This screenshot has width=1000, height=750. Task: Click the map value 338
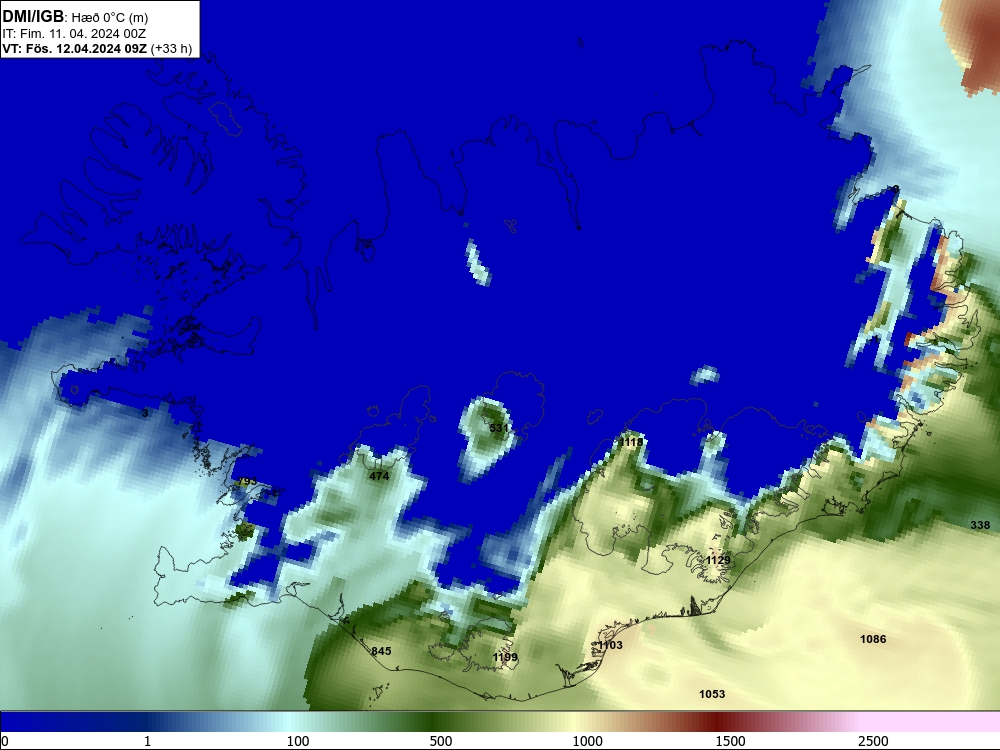pos(980,526)
